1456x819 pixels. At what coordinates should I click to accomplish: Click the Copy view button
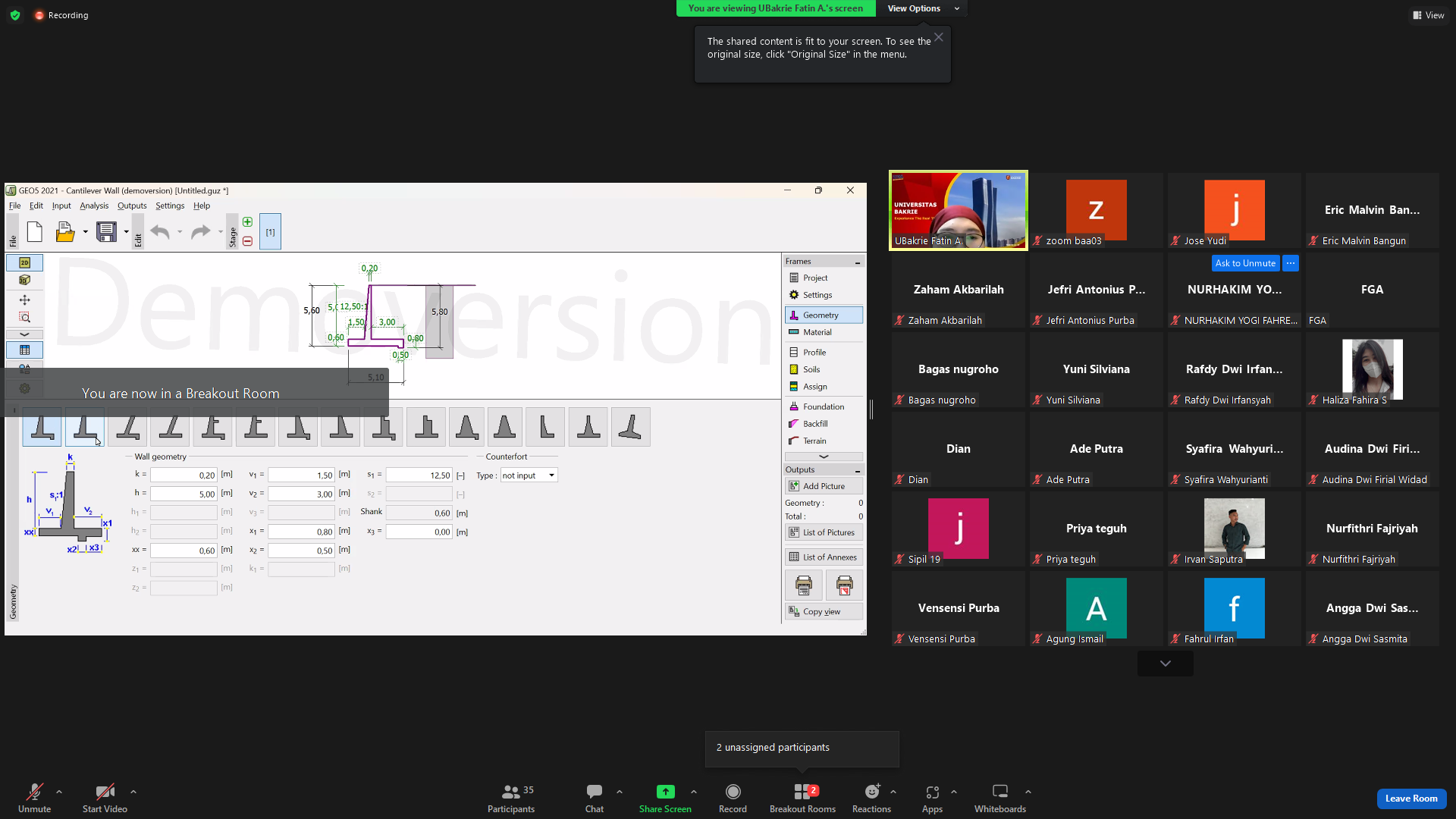coord(824,611)
